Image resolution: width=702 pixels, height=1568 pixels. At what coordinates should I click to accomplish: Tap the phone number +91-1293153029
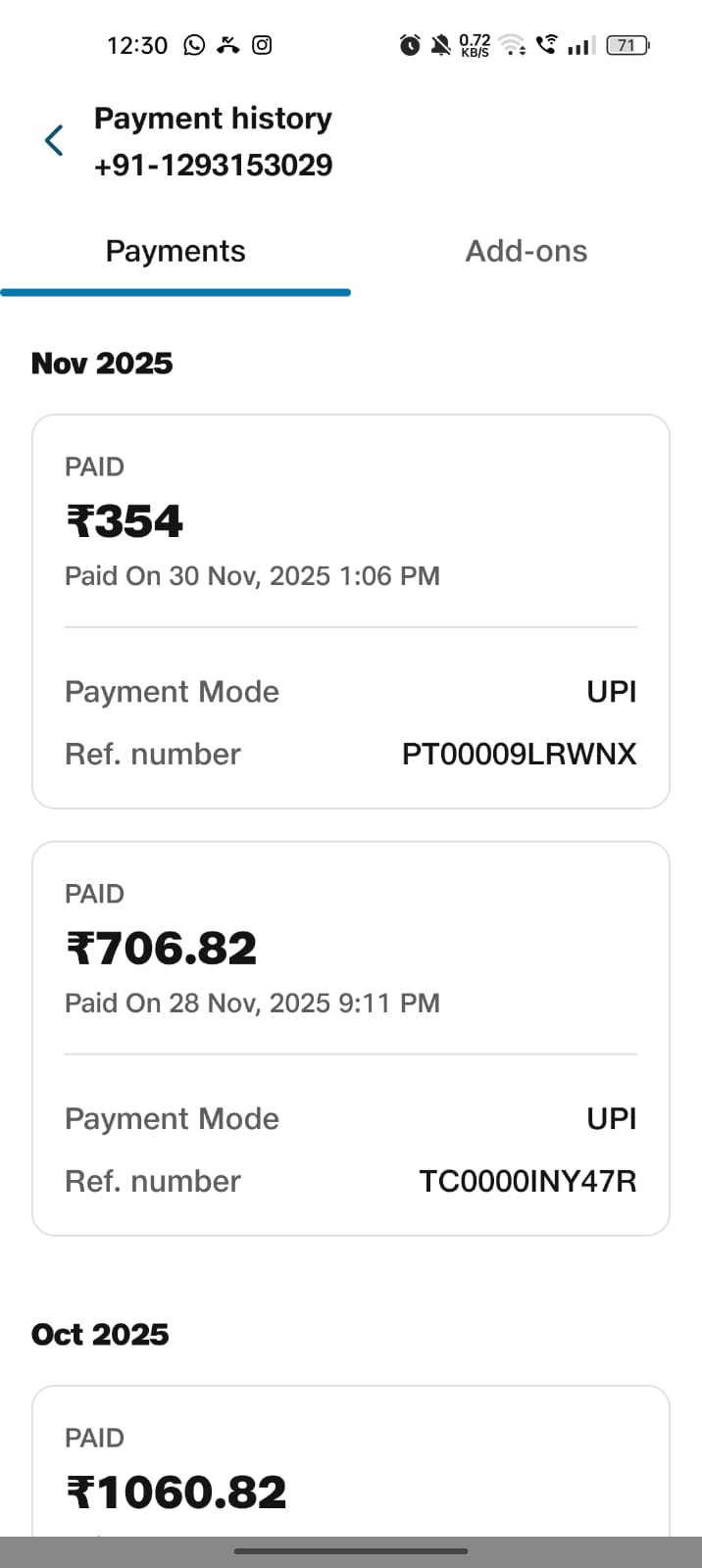coord(213,166)
